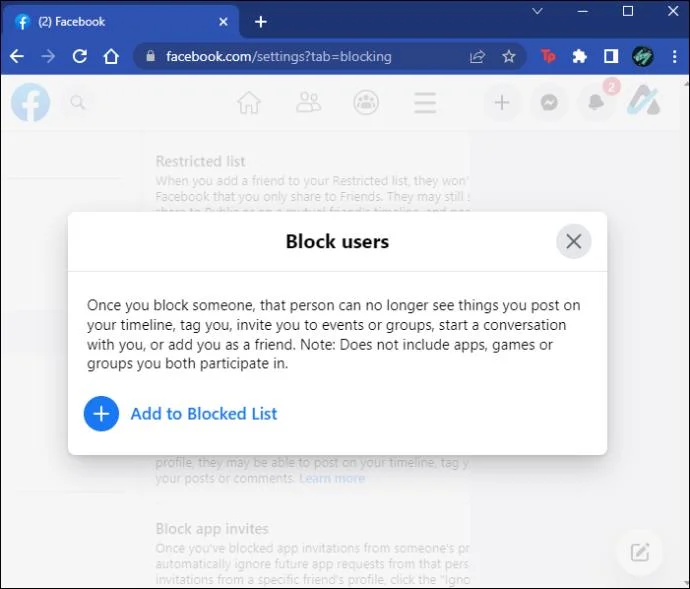Go to Facebook Home feed
The width and height of the screenshot is (690, 589).
[x=249, y=102]
